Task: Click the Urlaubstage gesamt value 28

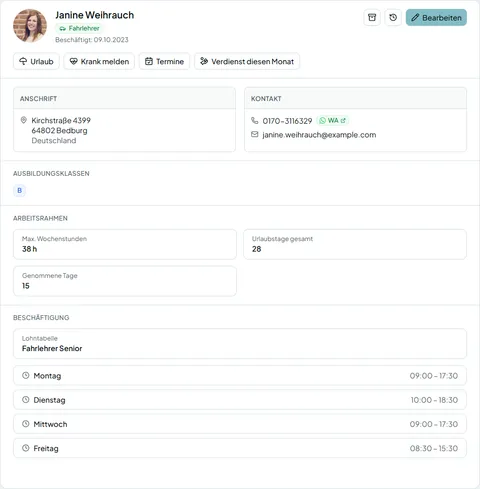Action: tap(257, 249)
